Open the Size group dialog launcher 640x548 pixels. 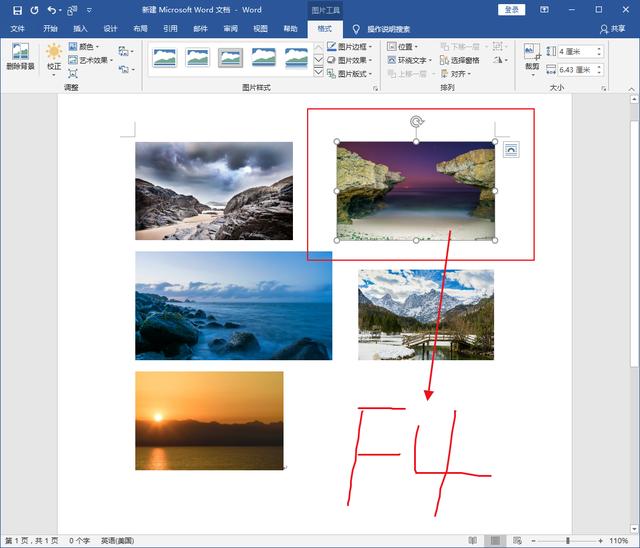[x=603, y=88]
